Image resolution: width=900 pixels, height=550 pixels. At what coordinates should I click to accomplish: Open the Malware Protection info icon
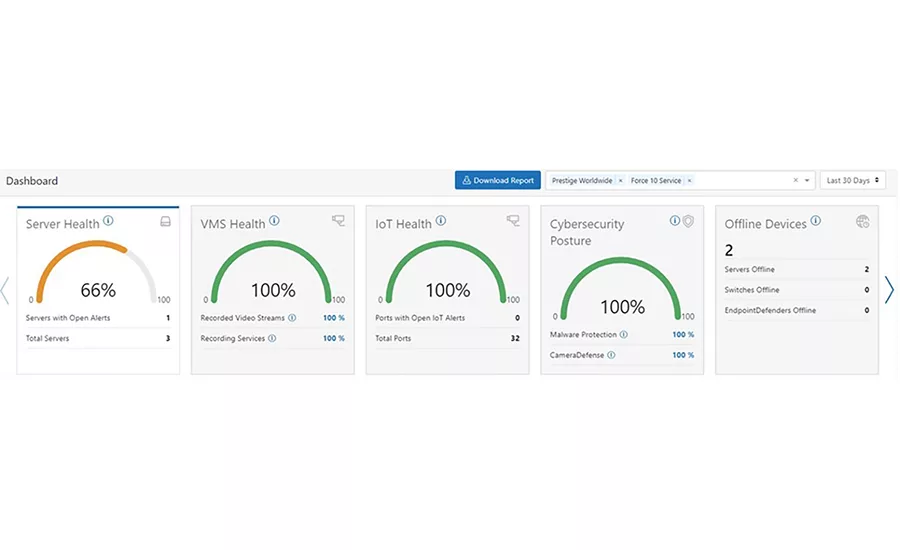point(623,334)
